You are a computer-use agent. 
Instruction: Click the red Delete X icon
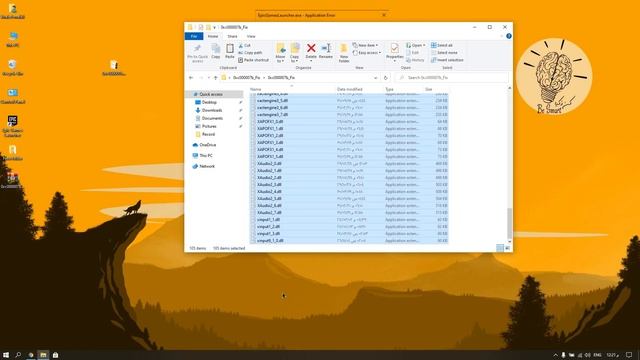[x=311, y=48]
